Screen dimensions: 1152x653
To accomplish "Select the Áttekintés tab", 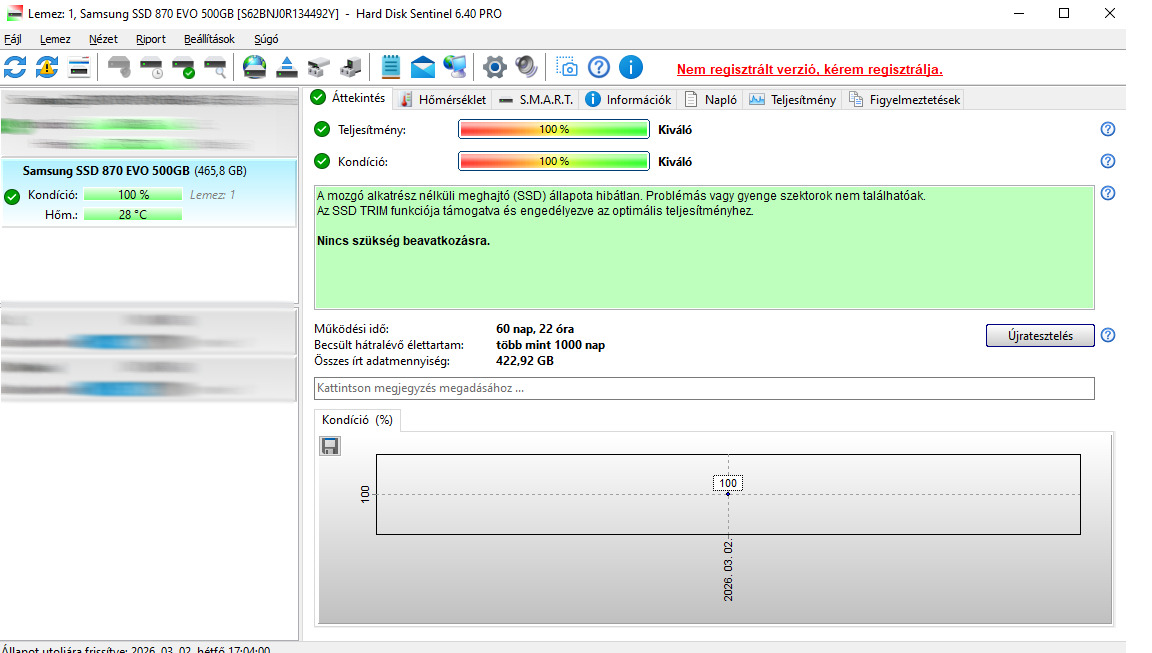I will point(348,98).
